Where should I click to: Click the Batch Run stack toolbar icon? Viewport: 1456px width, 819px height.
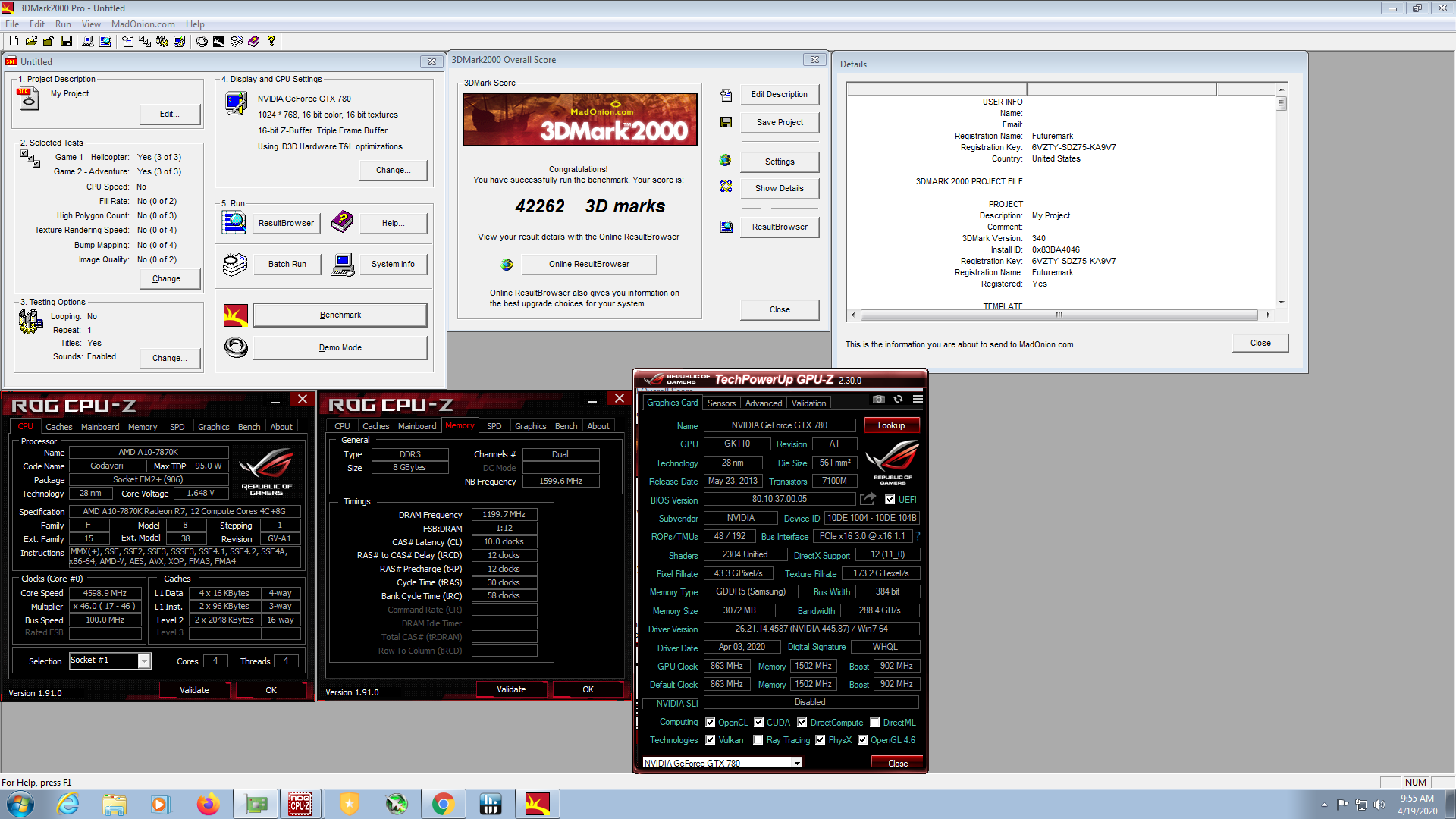[237, 41]
